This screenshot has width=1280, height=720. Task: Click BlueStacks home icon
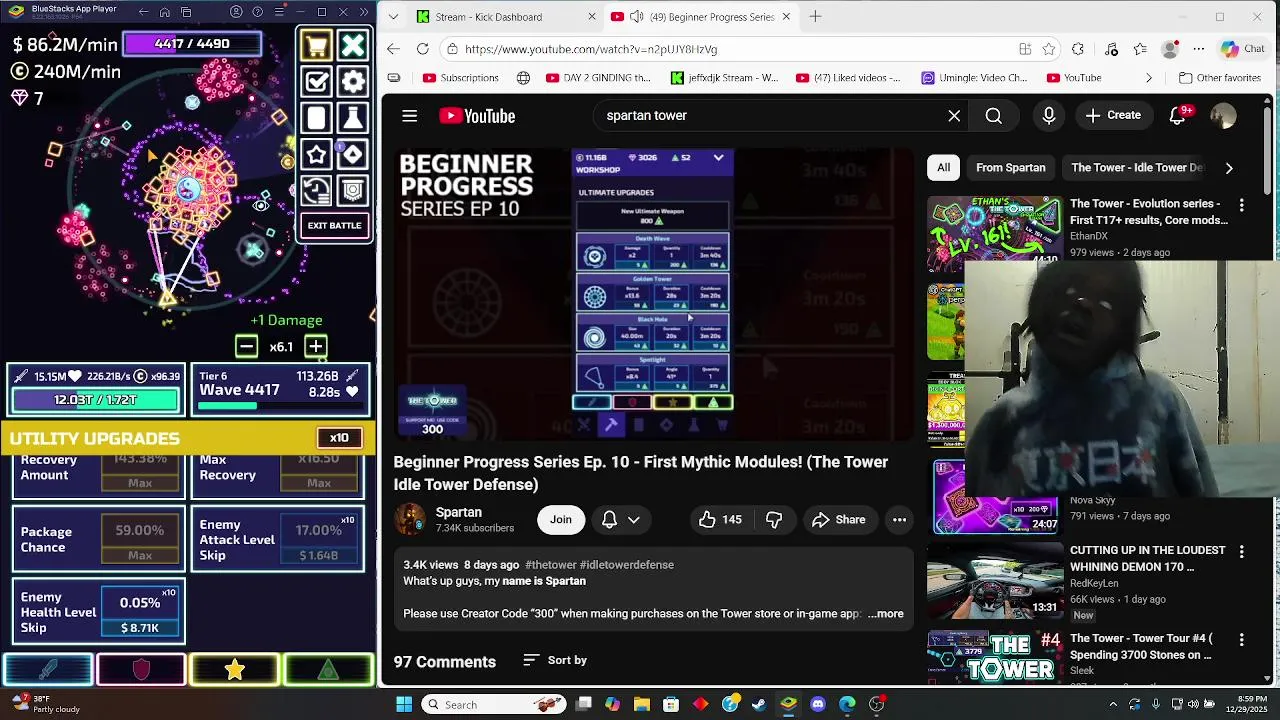click(165, 12)
